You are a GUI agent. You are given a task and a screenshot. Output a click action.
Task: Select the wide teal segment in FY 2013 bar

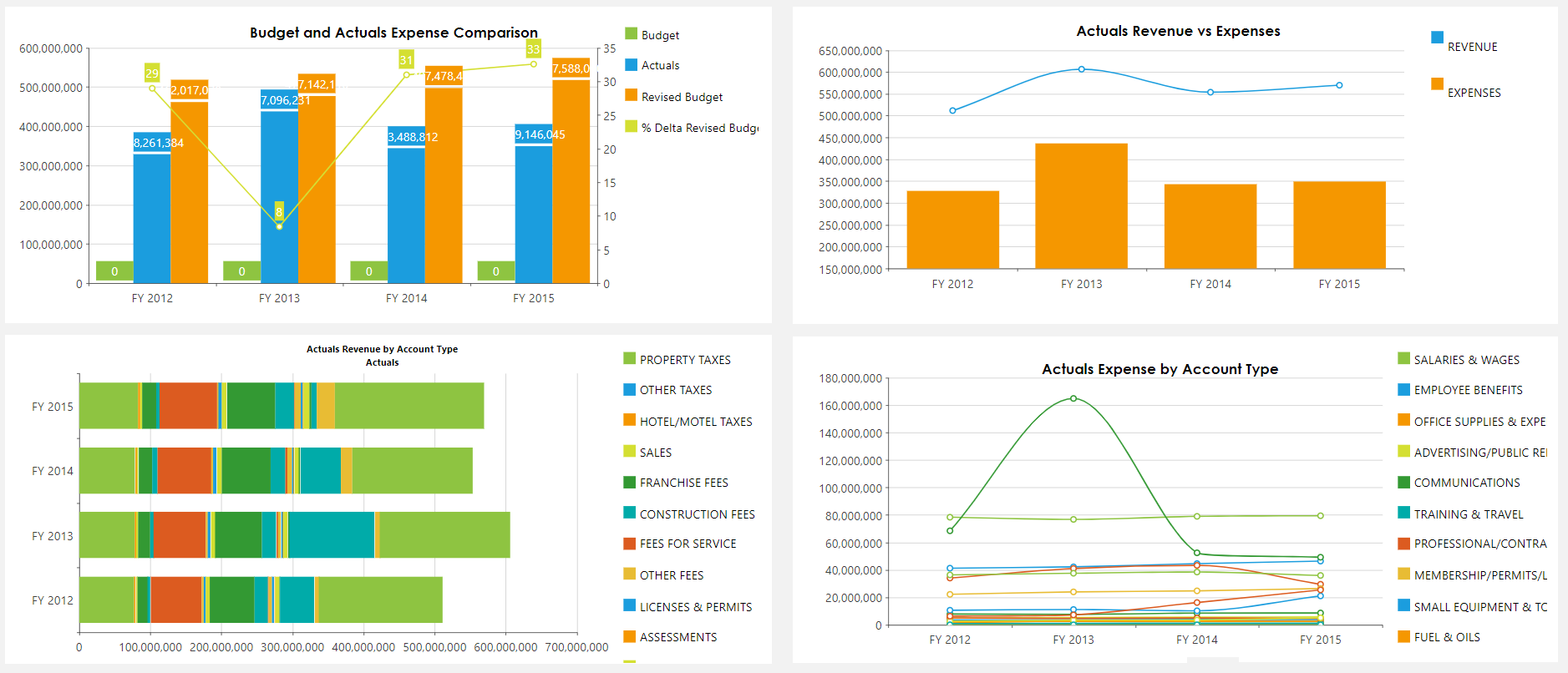(x=331, y=535)
